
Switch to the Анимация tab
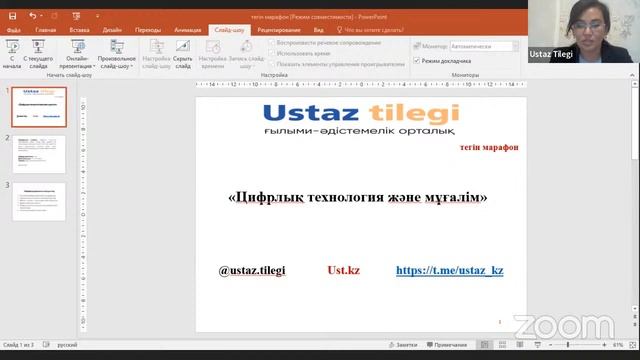point(187,30)
